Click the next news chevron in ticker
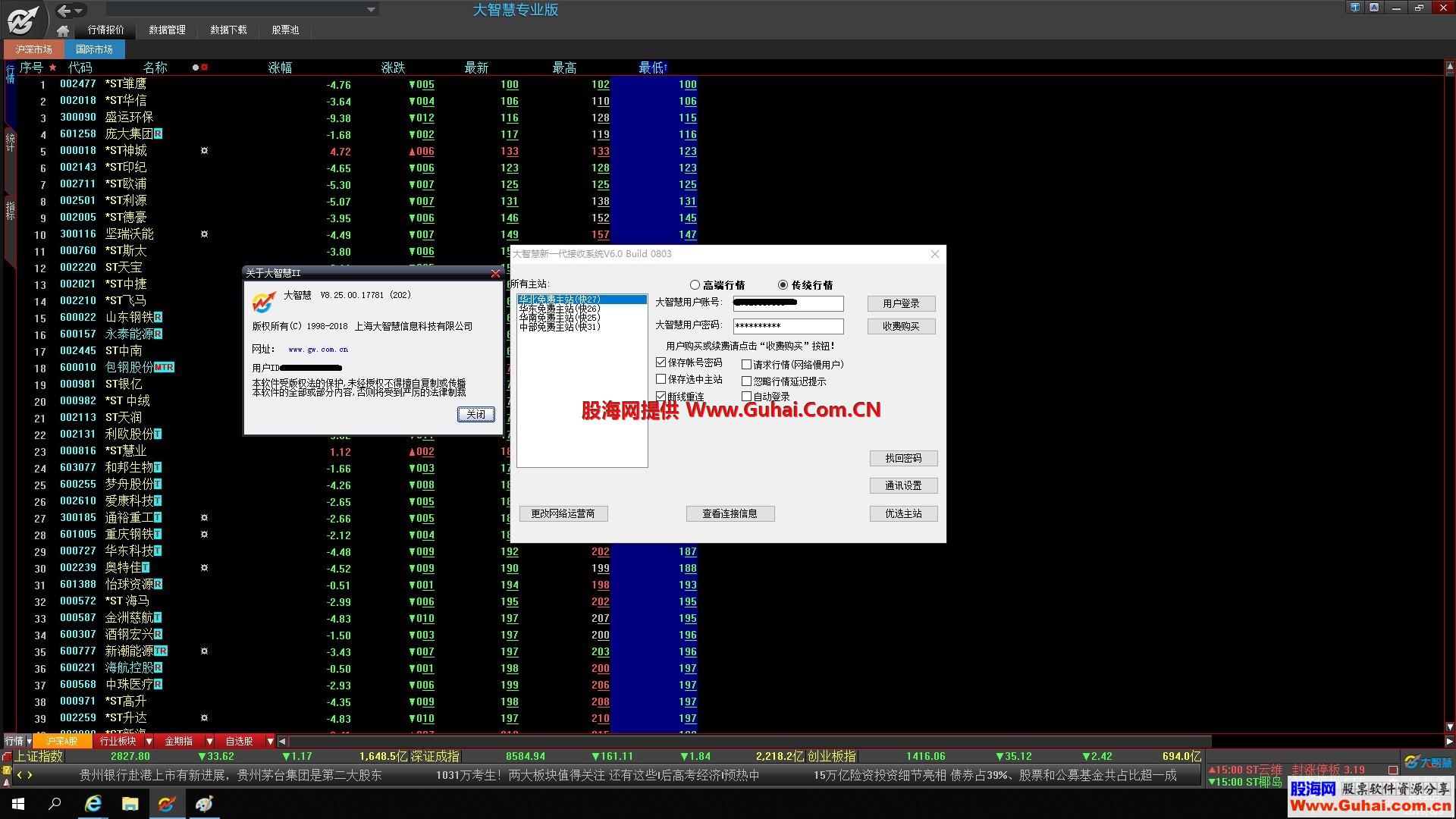1456x819 pixels. (x=30, y=775)
